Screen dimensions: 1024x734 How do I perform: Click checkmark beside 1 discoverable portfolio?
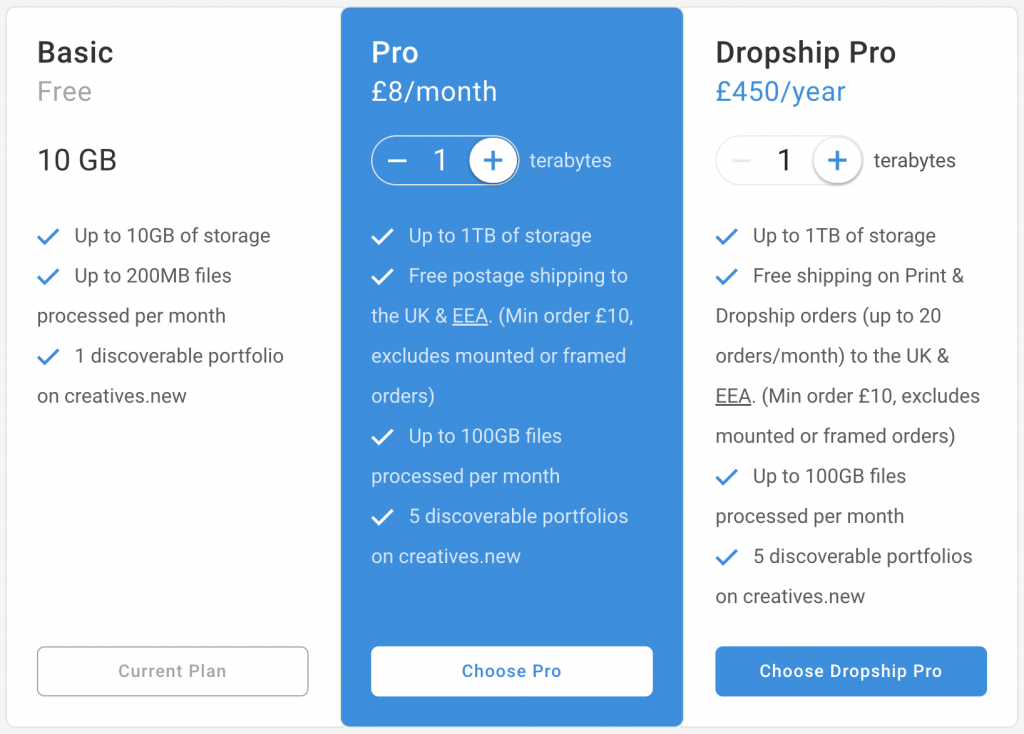[x=48, y=357]
